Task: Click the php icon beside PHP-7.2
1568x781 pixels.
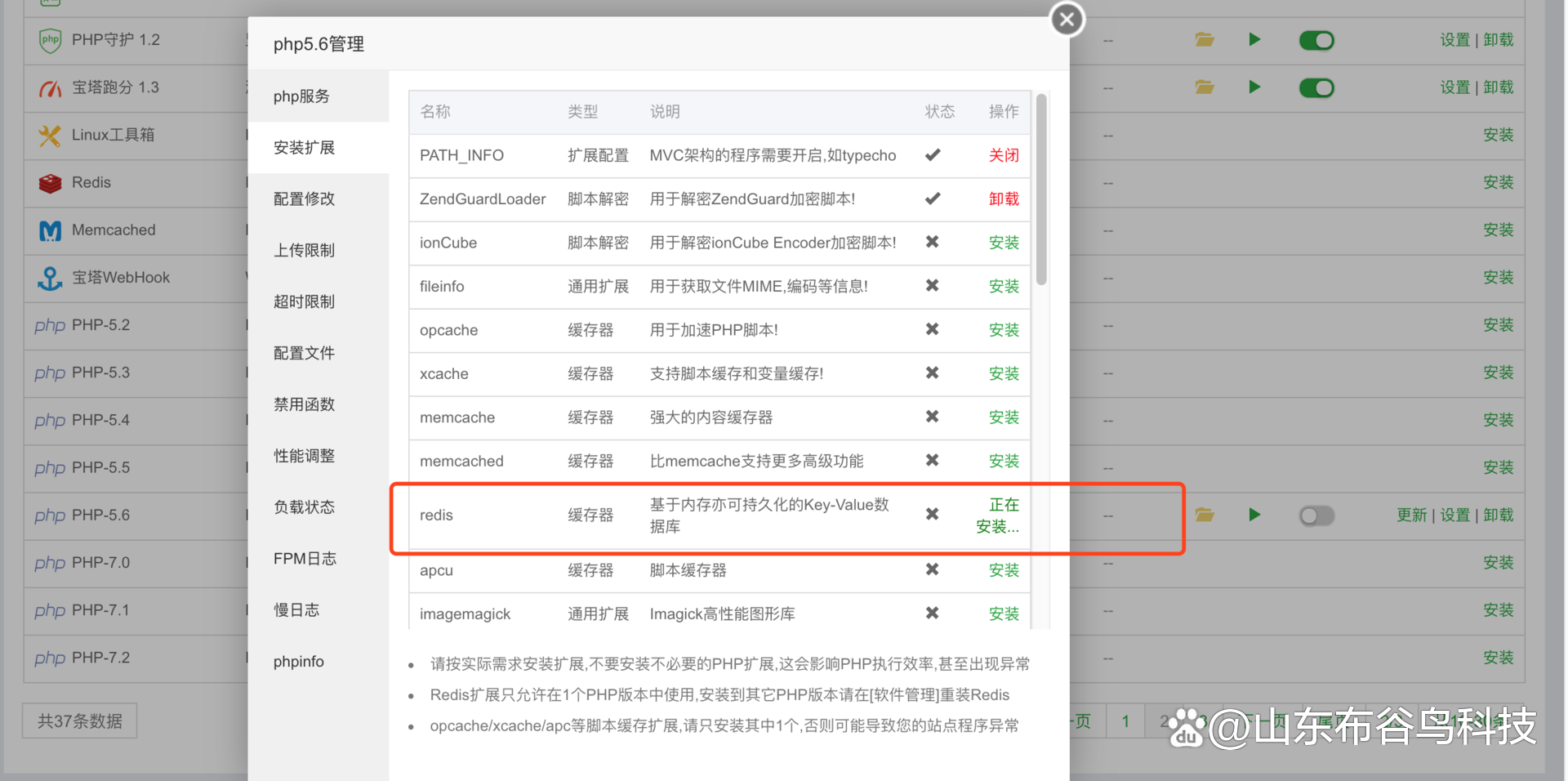Action: pyautogui.click(x=50, y=658)
